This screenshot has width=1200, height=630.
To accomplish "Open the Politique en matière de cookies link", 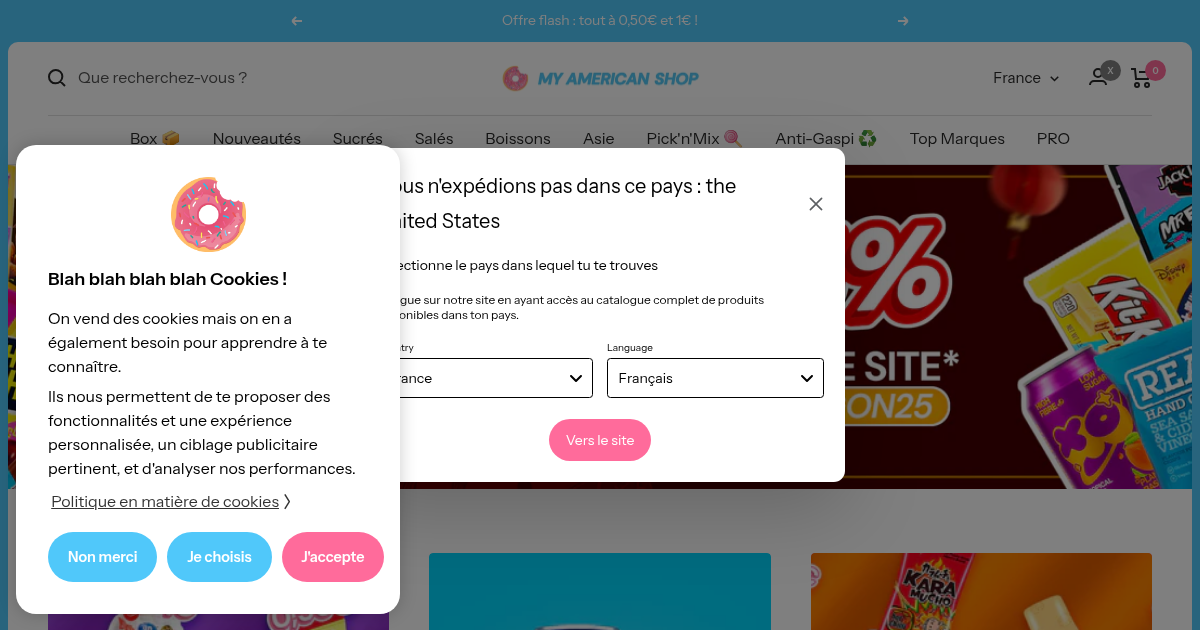I will (x=165, y=502).
